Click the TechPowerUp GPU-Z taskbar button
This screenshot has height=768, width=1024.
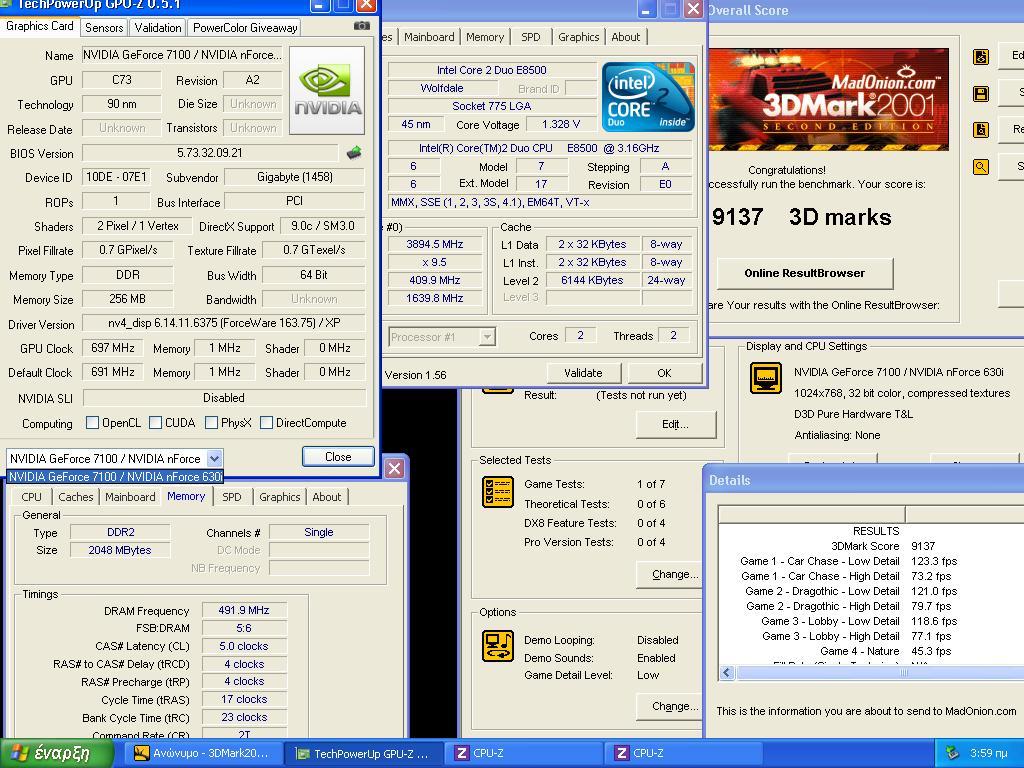pos(366,753)
